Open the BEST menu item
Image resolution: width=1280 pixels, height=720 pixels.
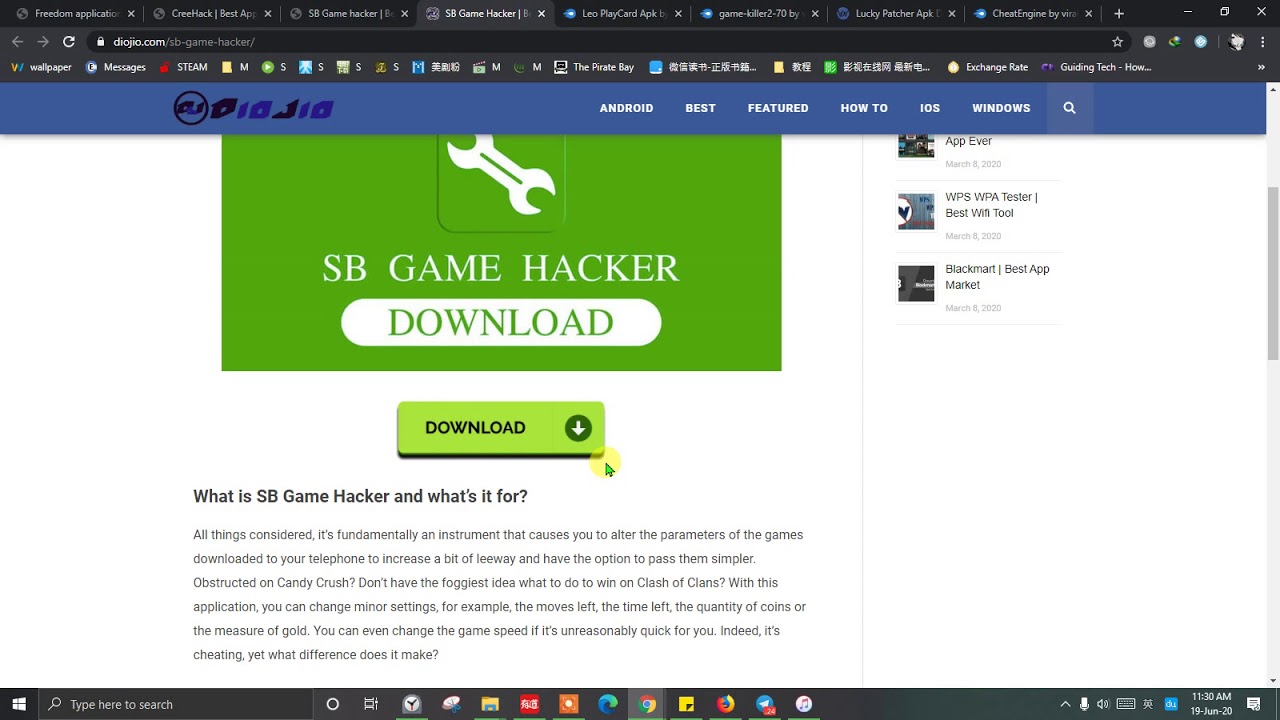(700, 108)
